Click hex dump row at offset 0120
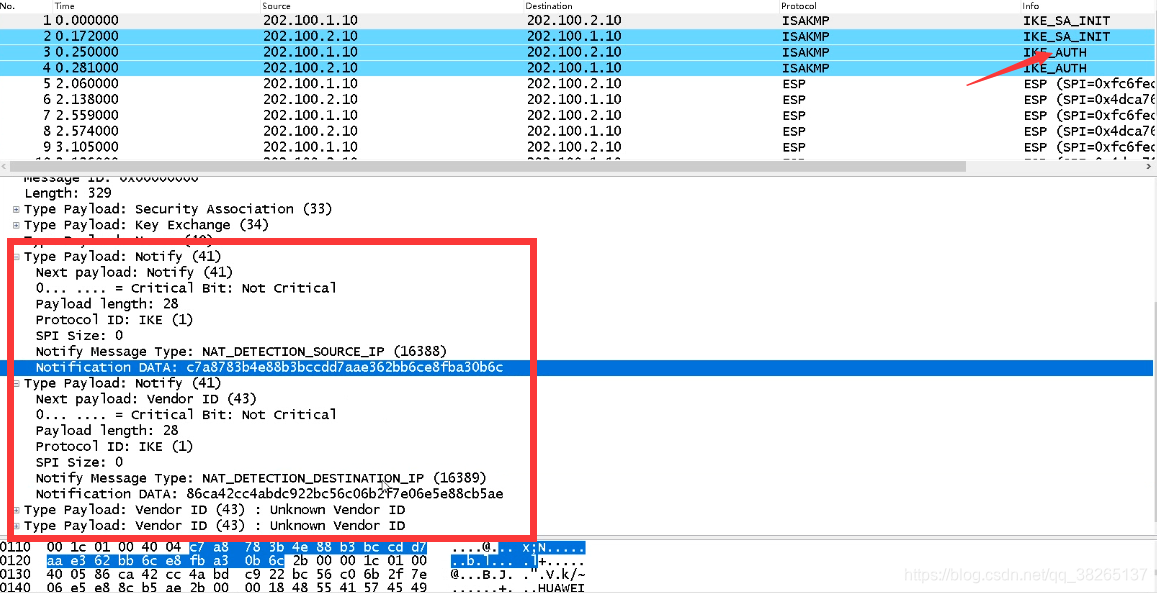This screenshot has height=593, width=1157. (x=293, y=561)
